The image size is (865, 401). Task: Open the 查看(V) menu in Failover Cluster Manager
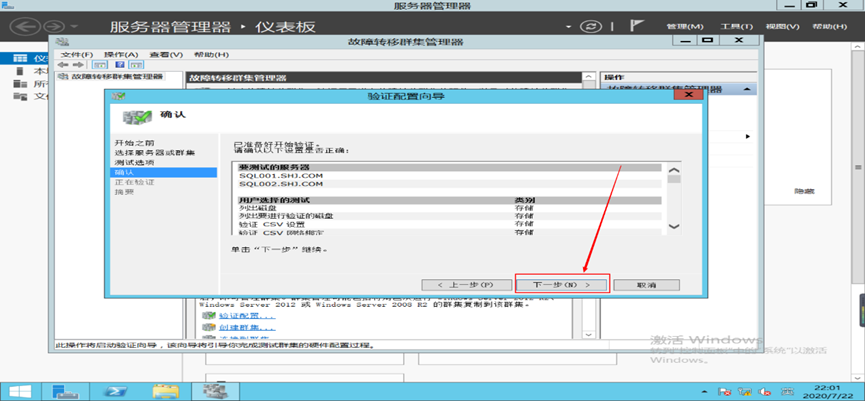[x=166, y=55]
